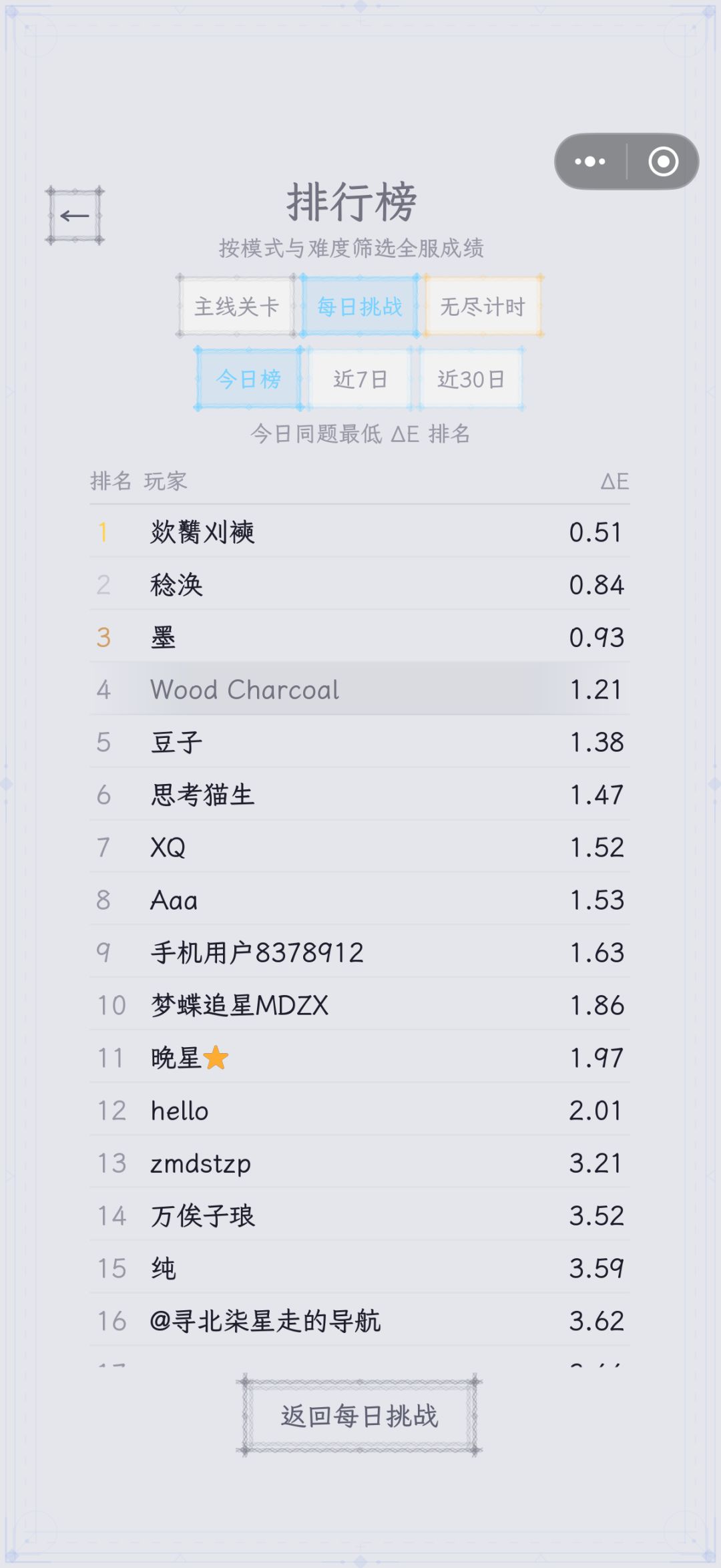This screenshot has width=721, height=1568.
Task: Close mini program via circle target icon
Action: (x=663, y=162)
